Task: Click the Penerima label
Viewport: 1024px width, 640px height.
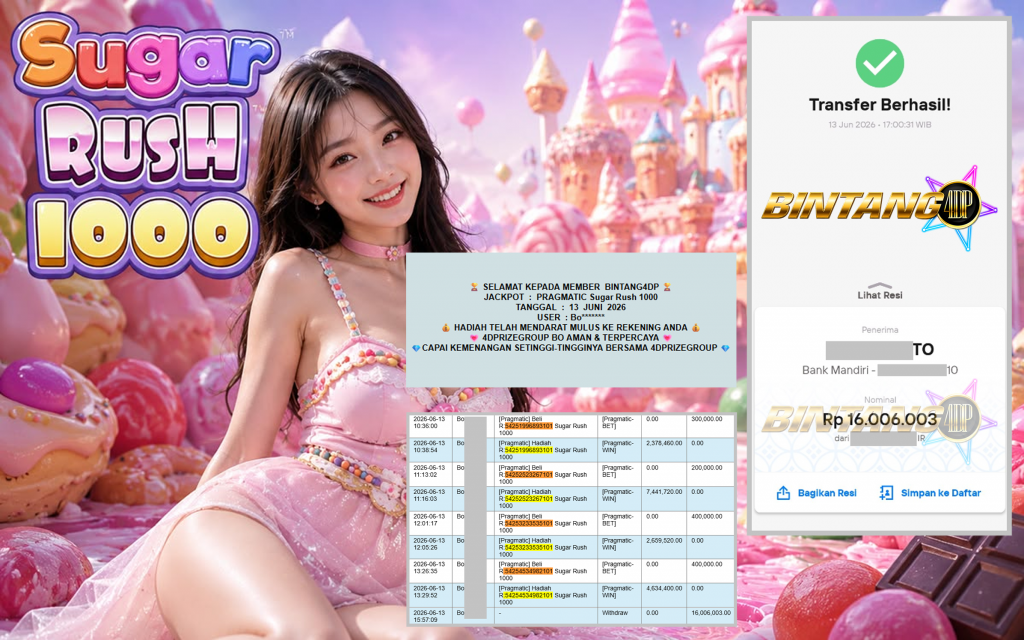Action: click(x=880, y=330)
